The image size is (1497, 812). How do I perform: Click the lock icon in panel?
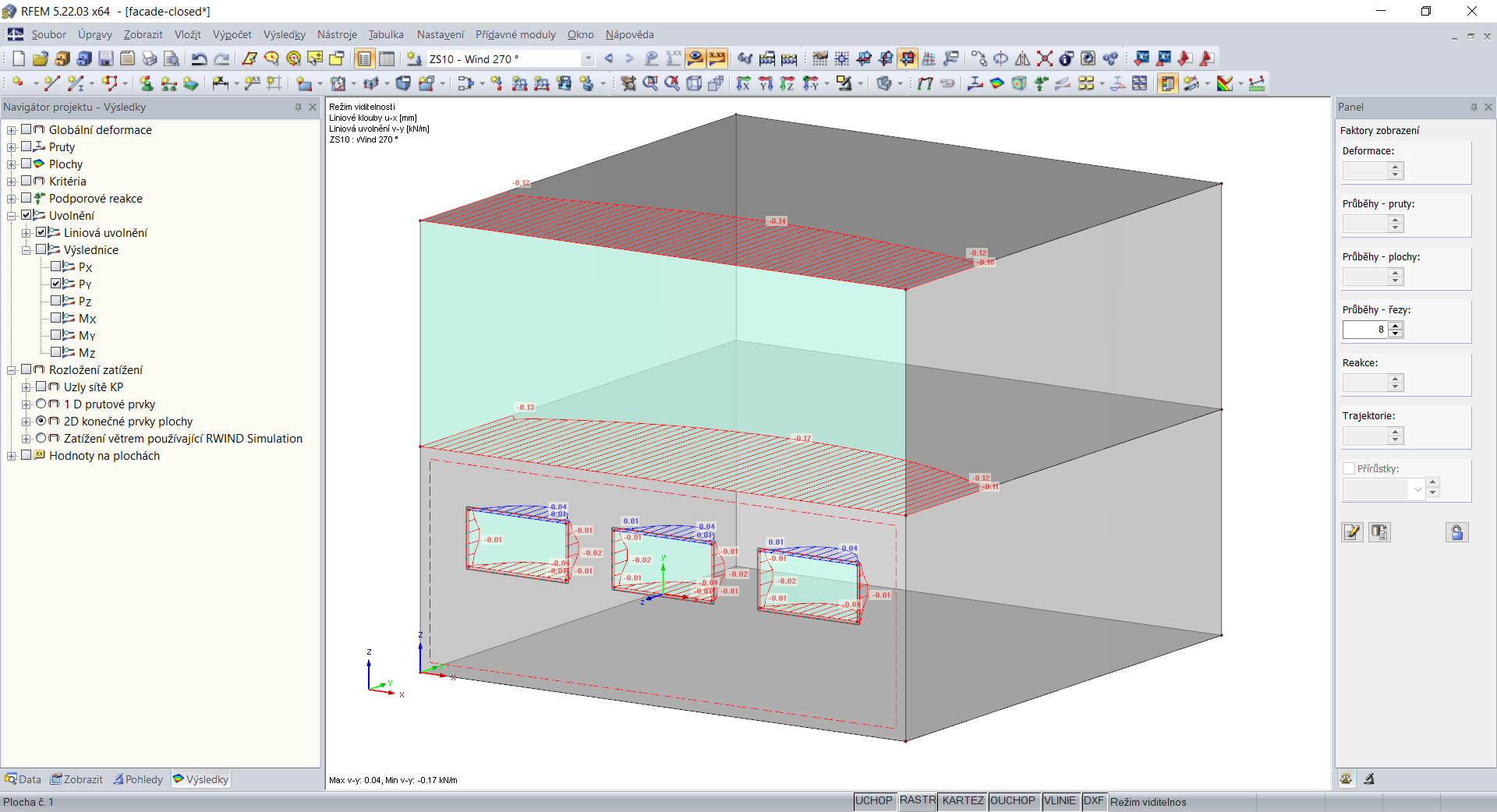pyautogui.click(x=1457, y=532)
